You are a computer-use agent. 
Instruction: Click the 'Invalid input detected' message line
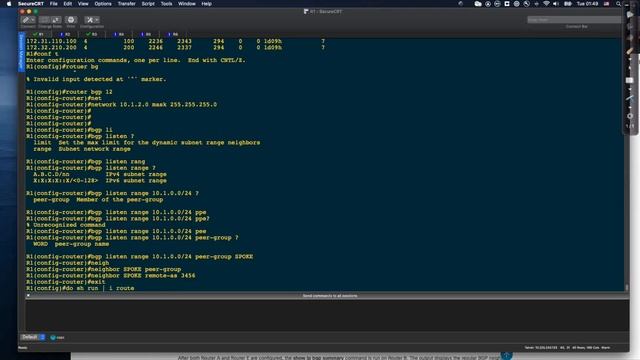(x=96, y=79)
